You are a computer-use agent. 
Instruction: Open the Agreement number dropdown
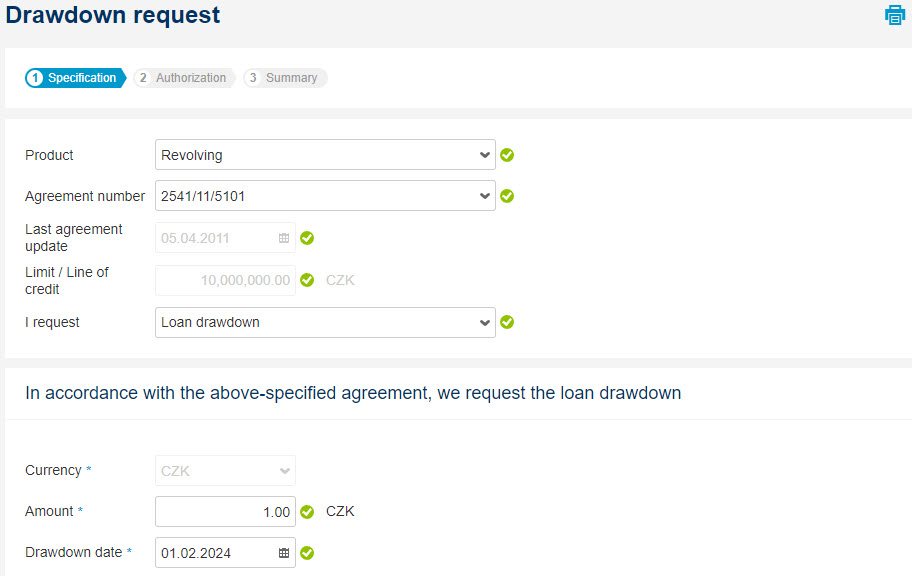pos(325,196)
